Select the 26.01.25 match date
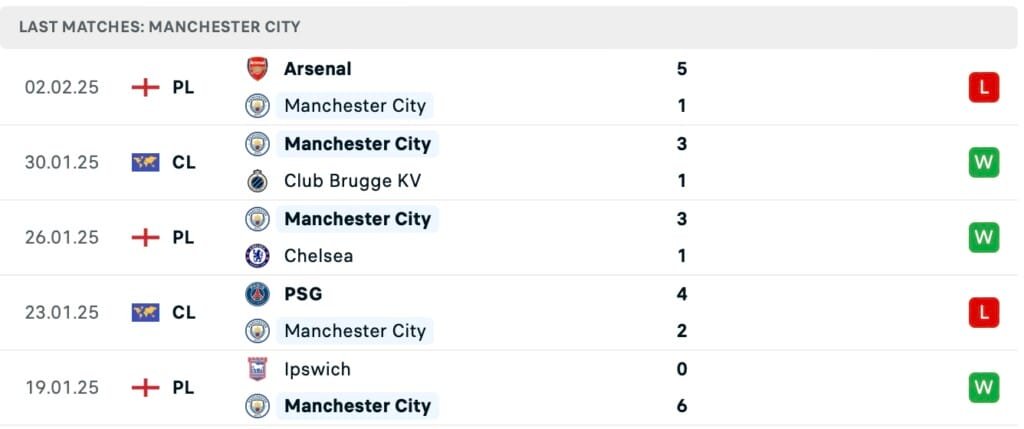Viewport: 1024px width, 429px height. [62, 237]
